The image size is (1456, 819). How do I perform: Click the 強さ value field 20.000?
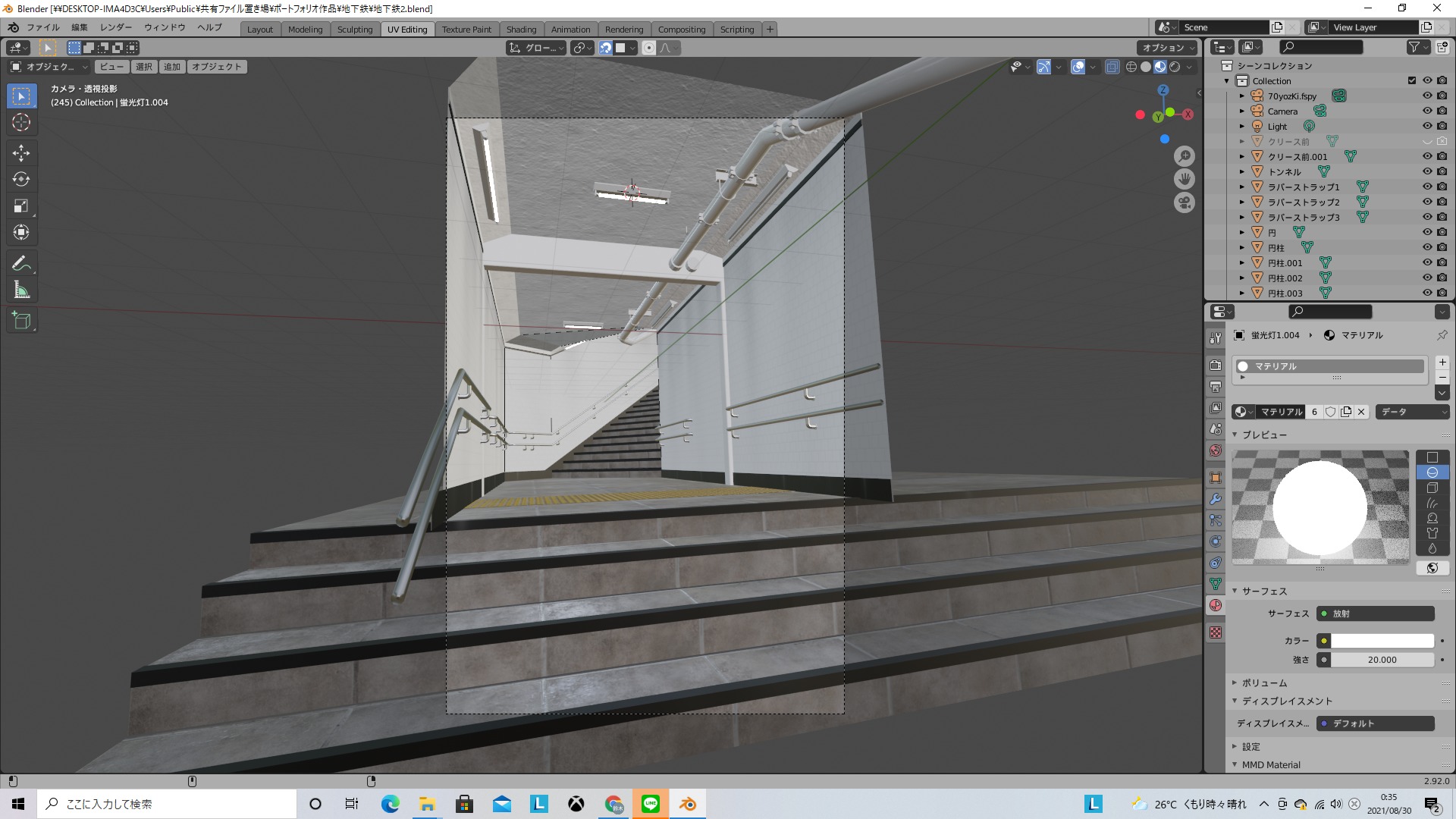click(x=1382, y=660)
